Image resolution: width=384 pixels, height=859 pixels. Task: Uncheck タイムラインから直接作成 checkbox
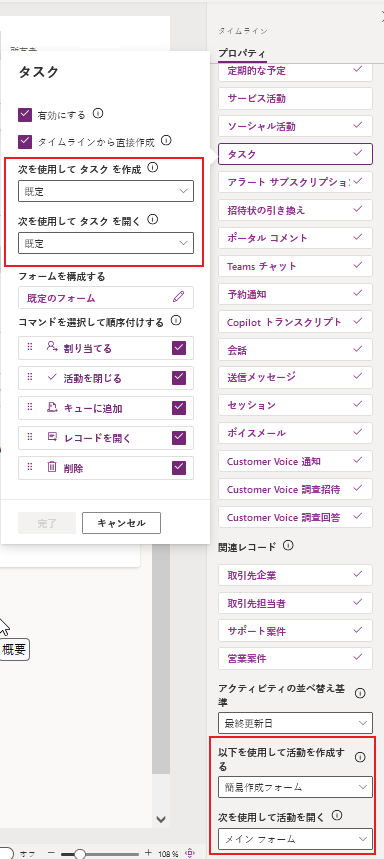click(25, 142)
